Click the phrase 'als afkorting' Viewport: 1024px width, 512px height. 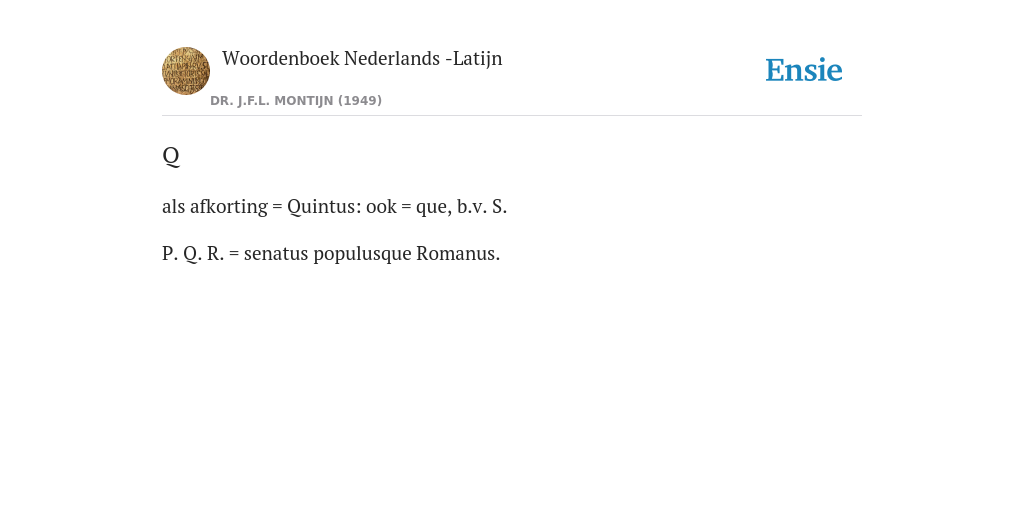pyautogui.click(x=215, y=206)
